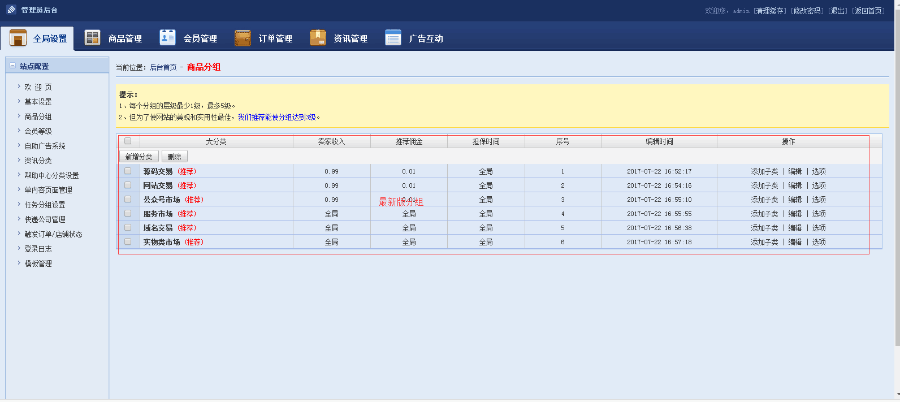The image size is (900, 402).
Task: Toggle the select-all checkbox in table header
Action: click(x=127, y=142)
